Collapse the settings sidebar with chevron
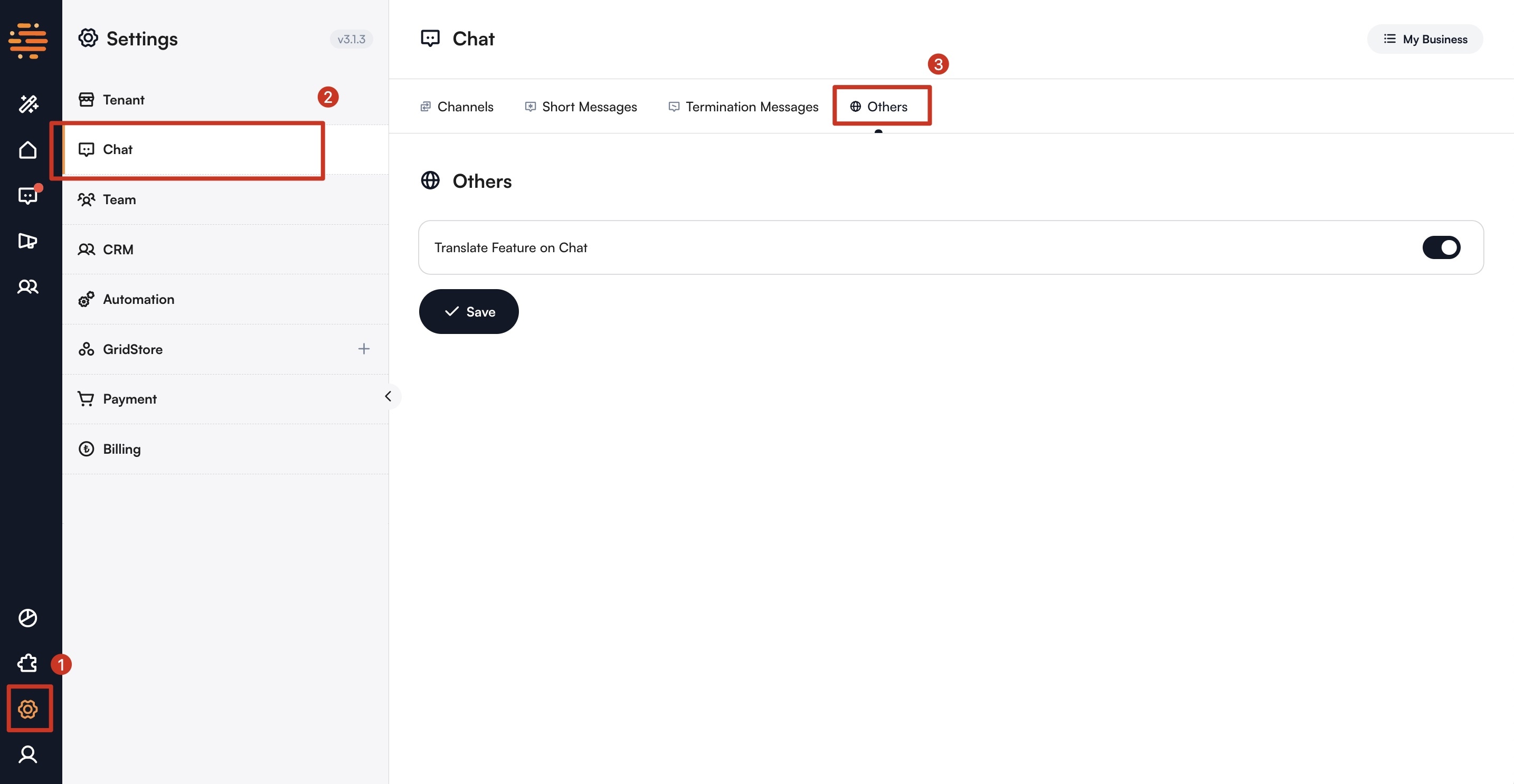 388,396
